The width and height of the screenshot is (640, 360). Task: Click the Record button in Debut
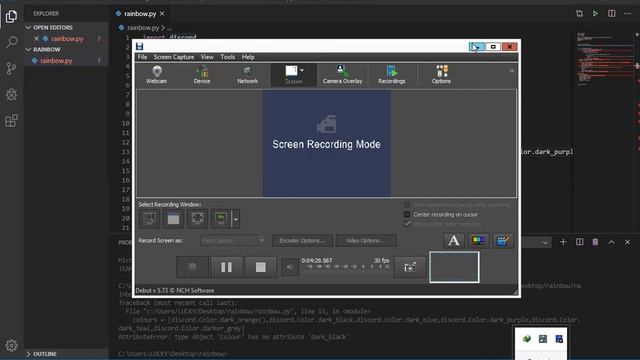coord(192,267)
